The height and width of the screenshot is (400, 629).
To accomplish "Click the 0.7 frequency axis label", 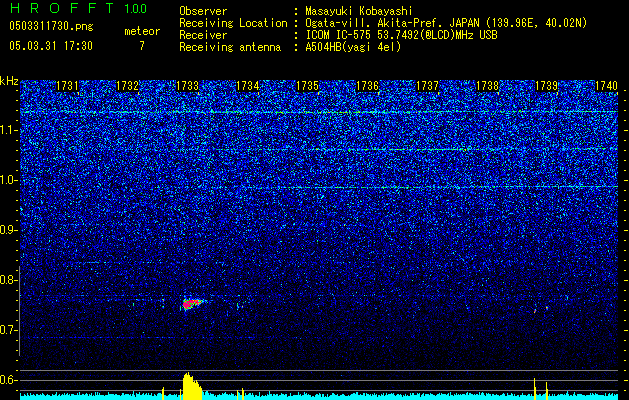I will coord(8,330).
